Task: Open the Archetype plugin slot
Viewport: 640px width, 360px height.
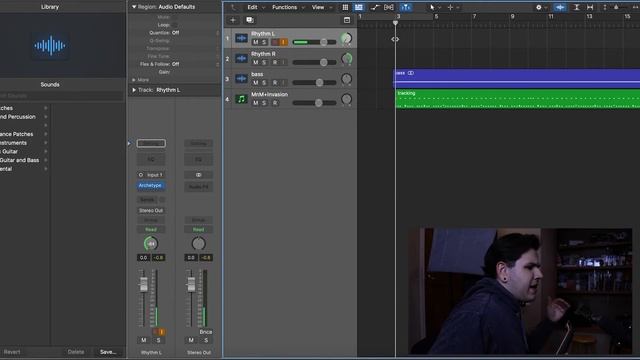Action: pyautogui.click(x=151, y=186)
